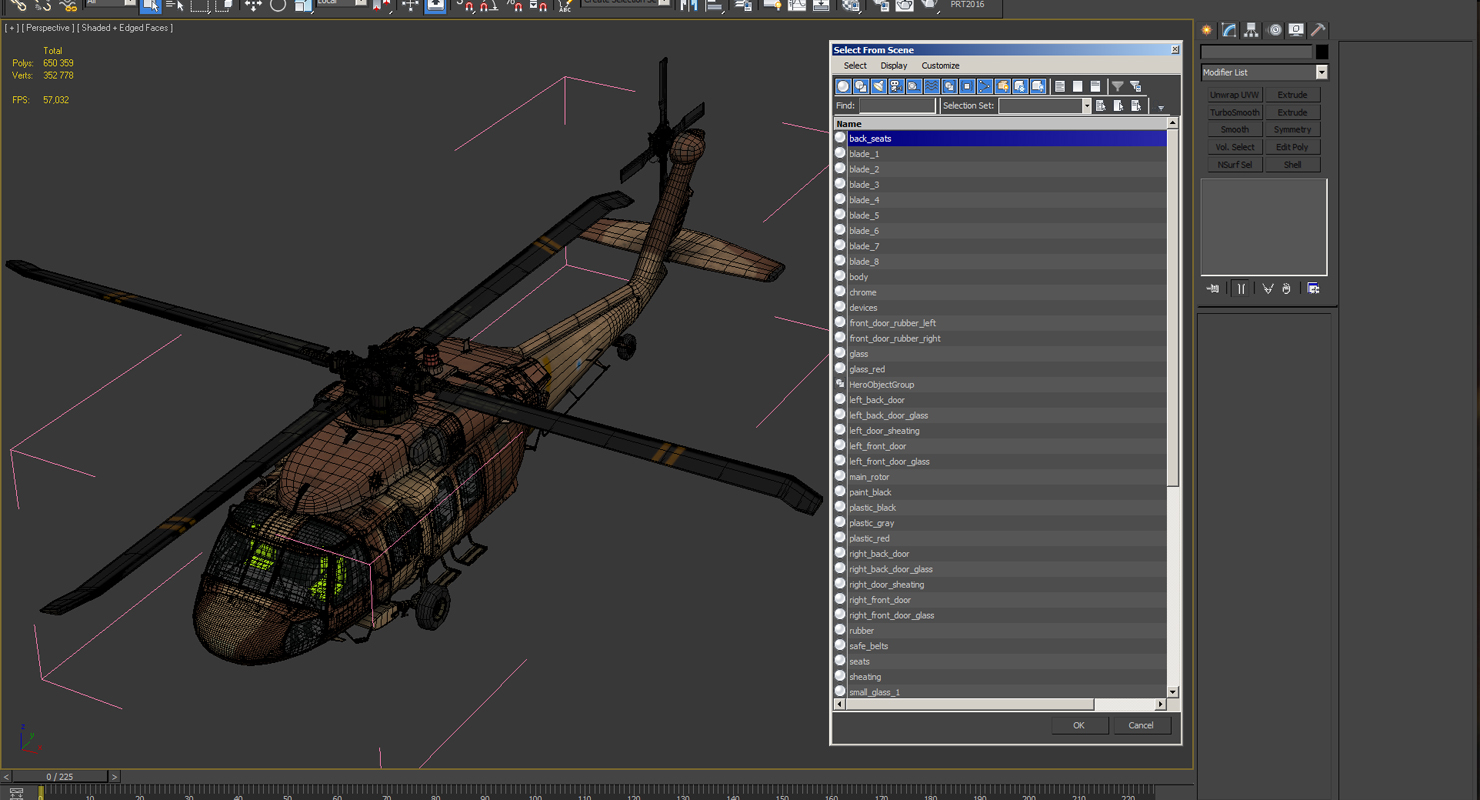Click the Make Unique icon
The image size is (1480, 800).
pos(1268,289)
